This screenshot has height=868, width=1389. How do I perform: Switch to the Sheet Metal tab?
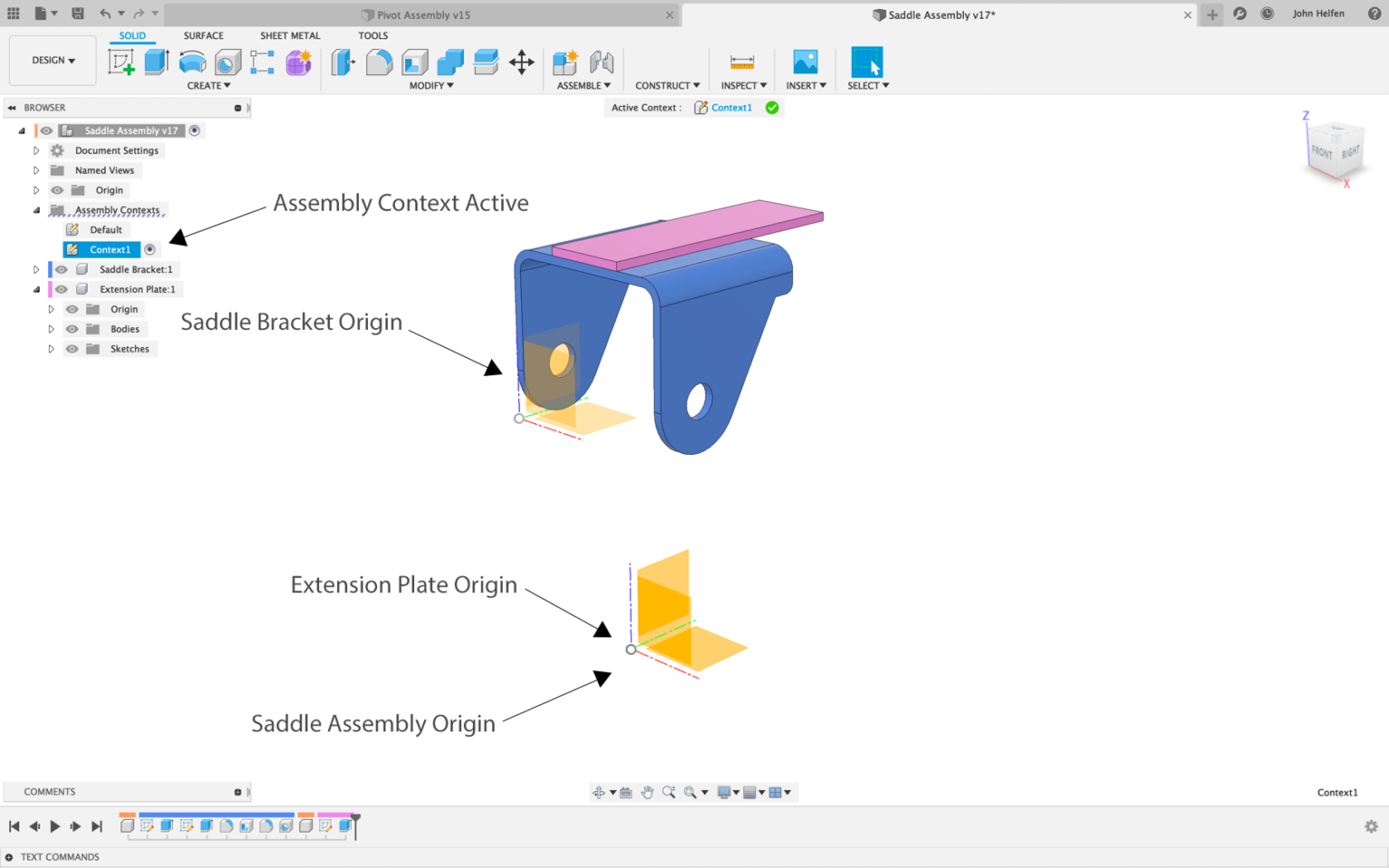(289, 35)
